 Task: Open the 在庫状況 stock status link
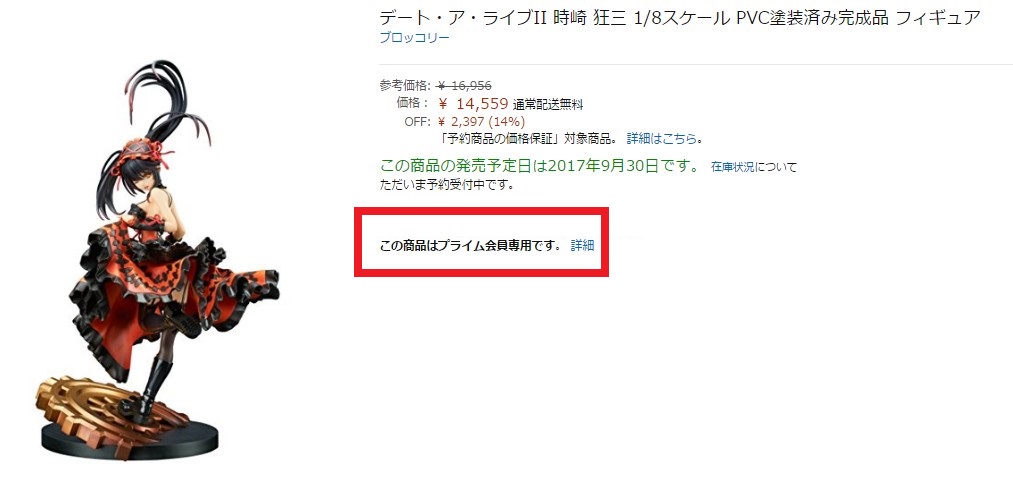[x=733, y=167]
